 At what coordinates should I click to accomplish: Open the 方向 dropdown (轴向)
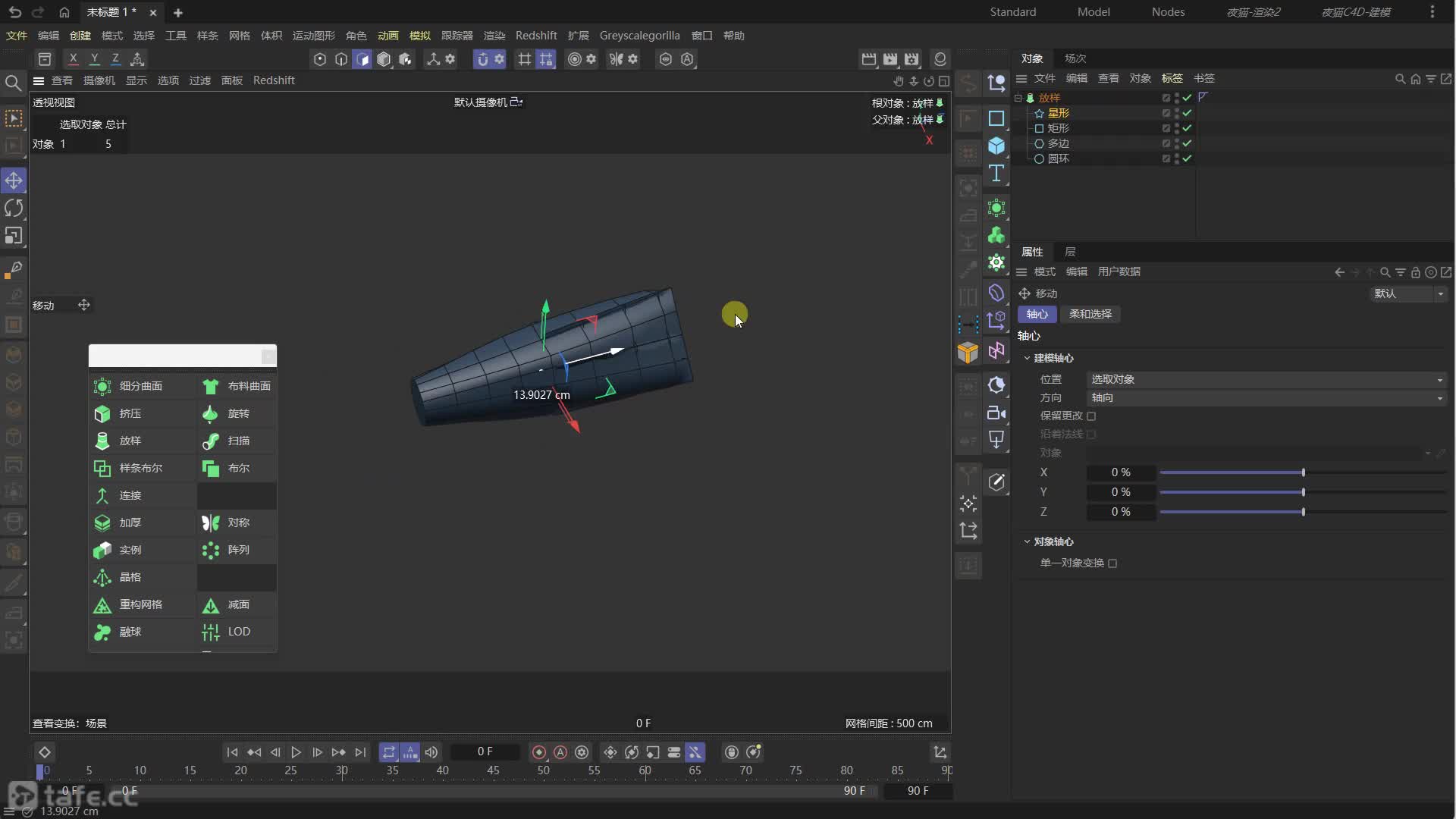click(x=1266, y=397)
